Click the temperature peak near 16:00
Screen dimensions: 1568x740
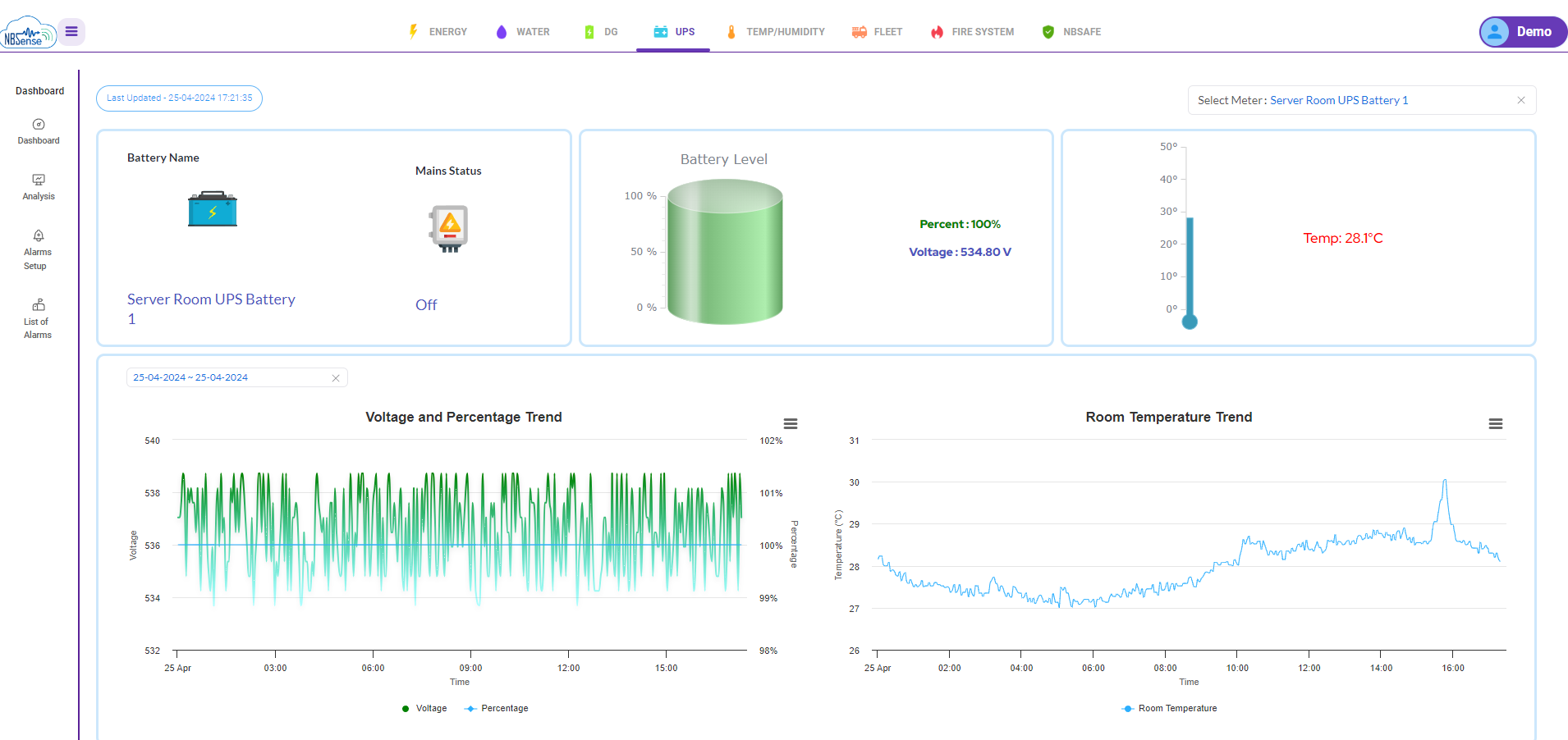coord(1445,481)
